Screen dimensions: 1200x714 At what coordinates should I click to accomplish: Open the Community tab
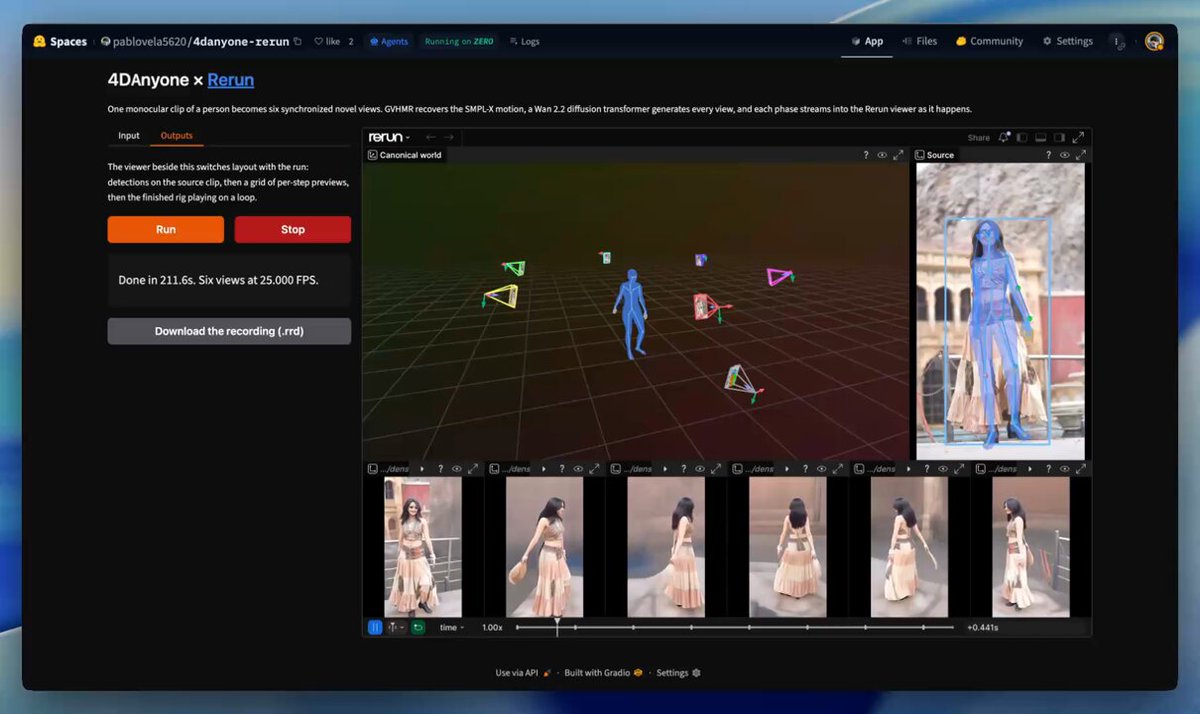tap(990, 42)
